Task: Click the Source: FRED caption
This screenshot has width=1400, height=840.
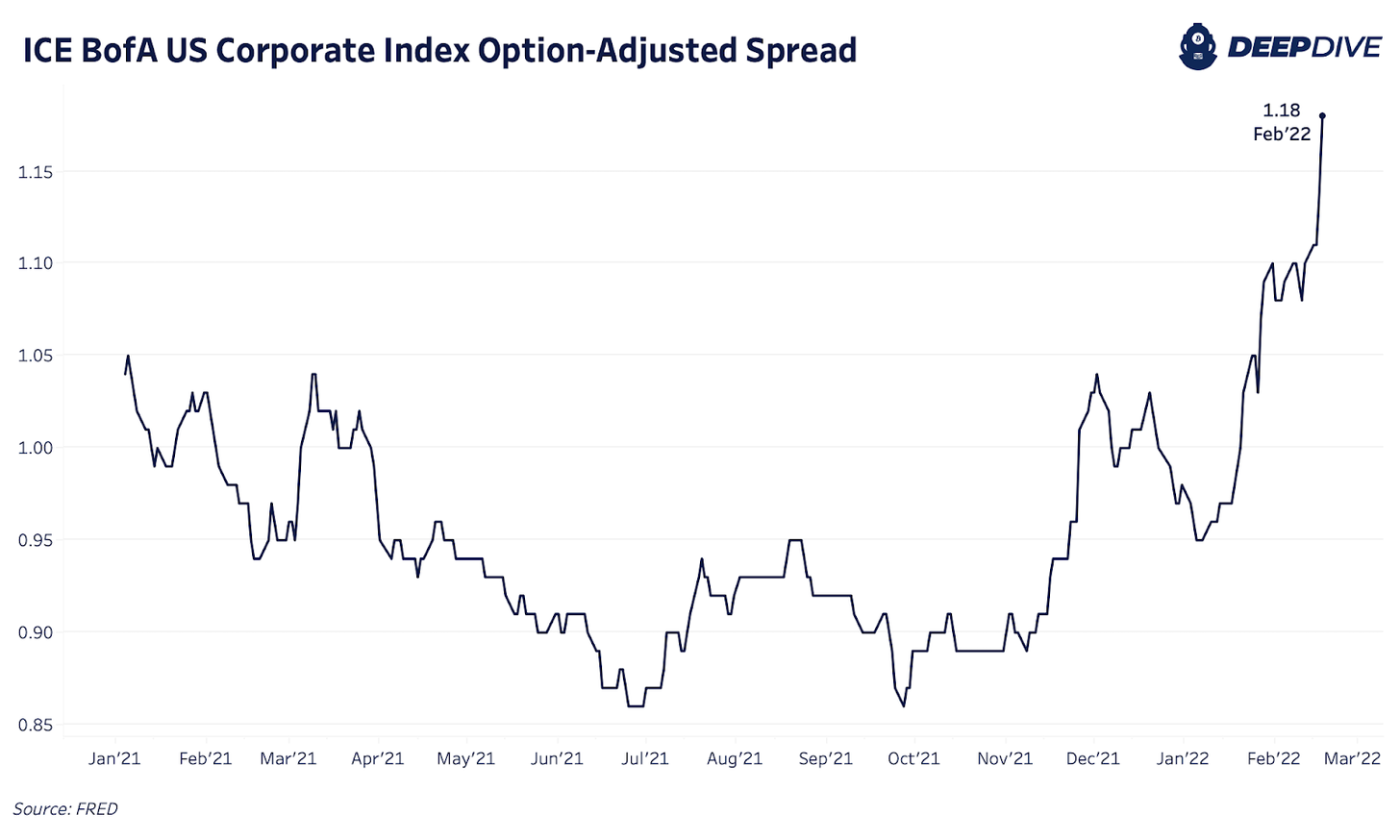Action: tap(65, 809)
